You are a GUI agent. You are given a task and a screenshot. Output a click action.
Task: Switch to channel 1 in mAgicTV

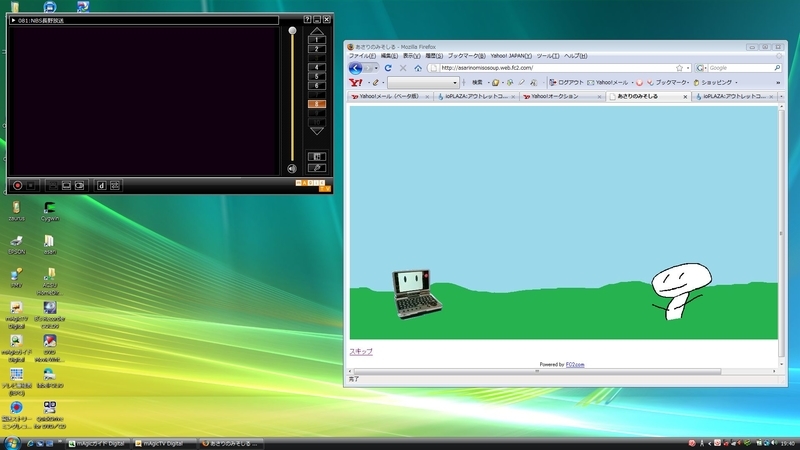click(x=317, y=40)
